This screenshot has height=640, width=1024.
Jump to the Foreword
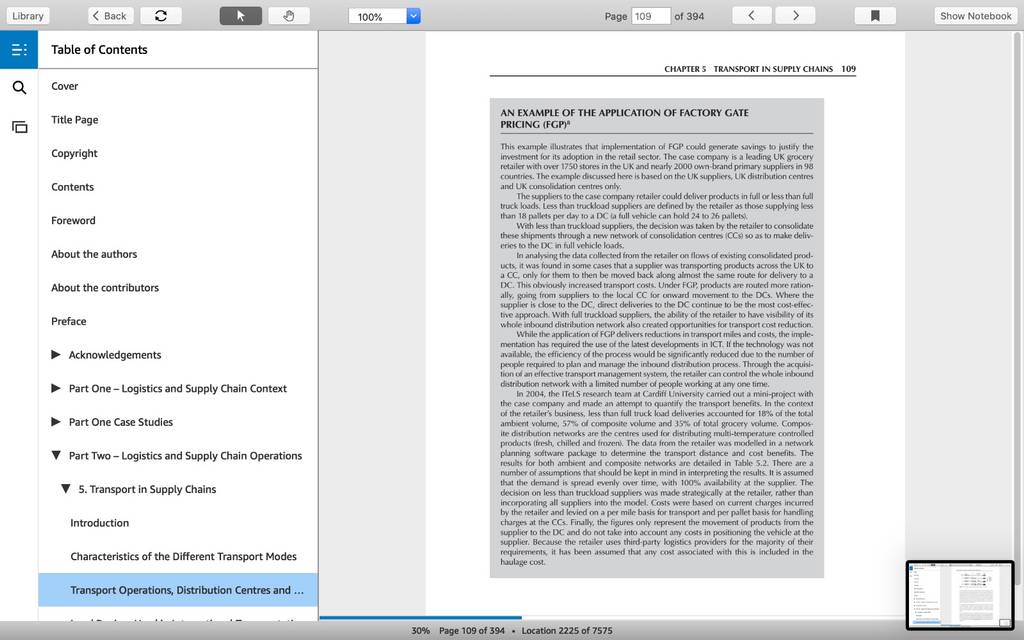pyautogui.click(x=73, y=221)
